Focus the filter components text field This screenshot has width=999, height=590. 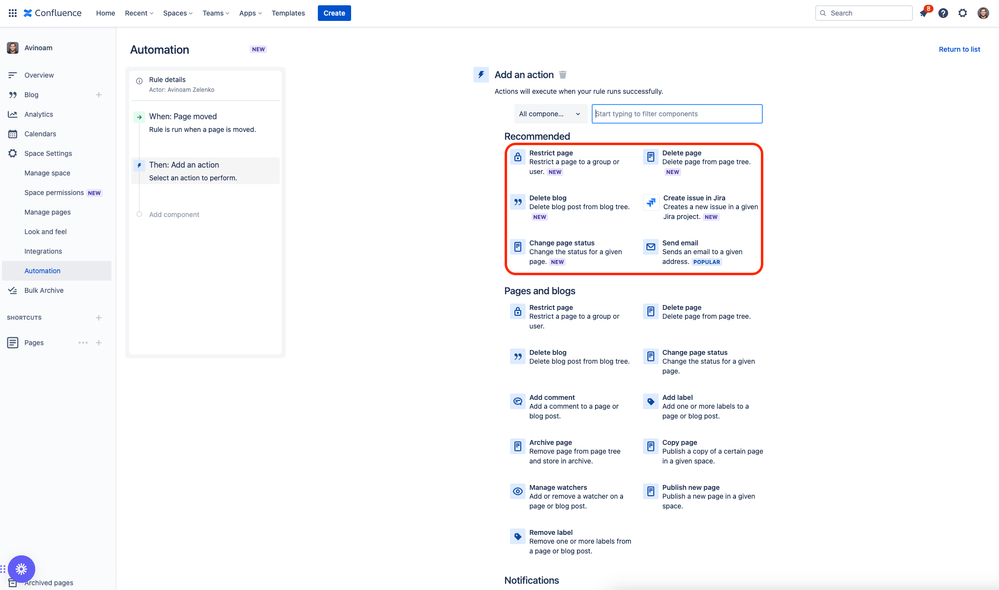pos(677,114)
